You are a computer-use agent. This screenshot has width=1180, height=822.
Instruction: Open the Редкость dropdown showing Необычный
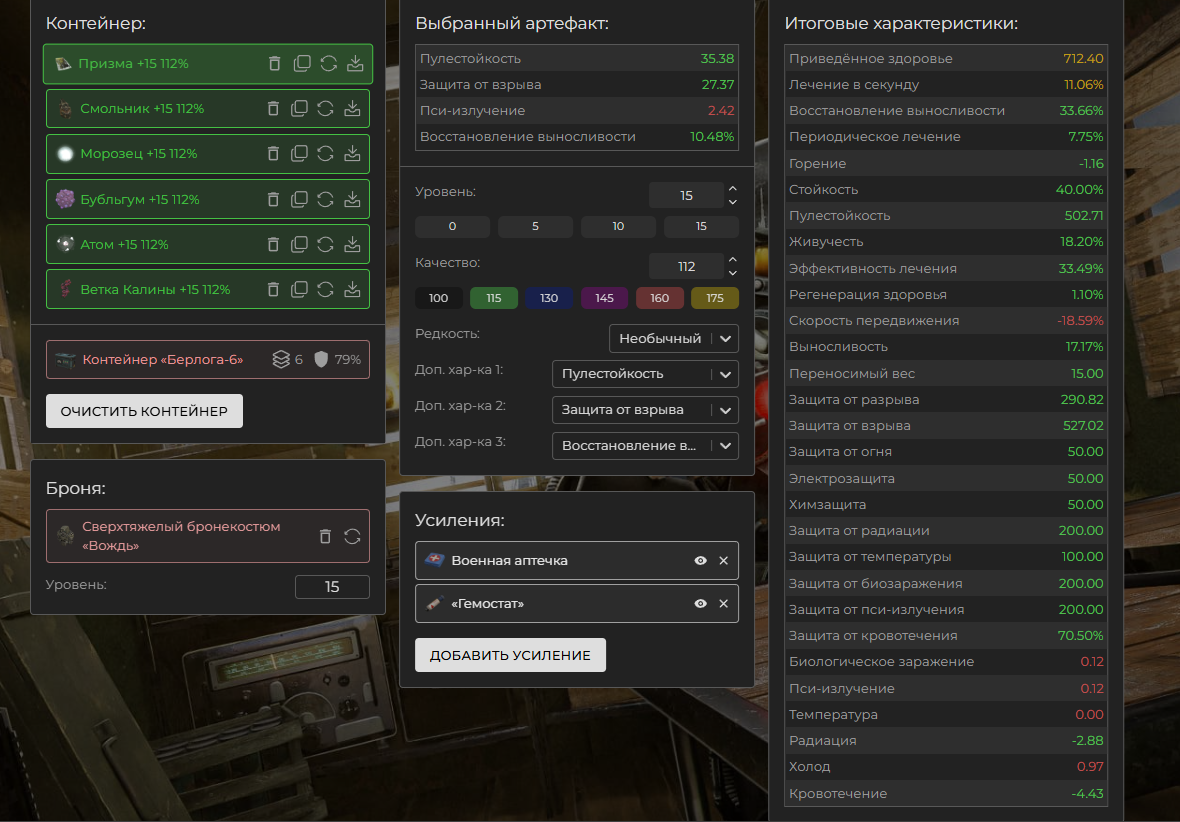[674, 339]
